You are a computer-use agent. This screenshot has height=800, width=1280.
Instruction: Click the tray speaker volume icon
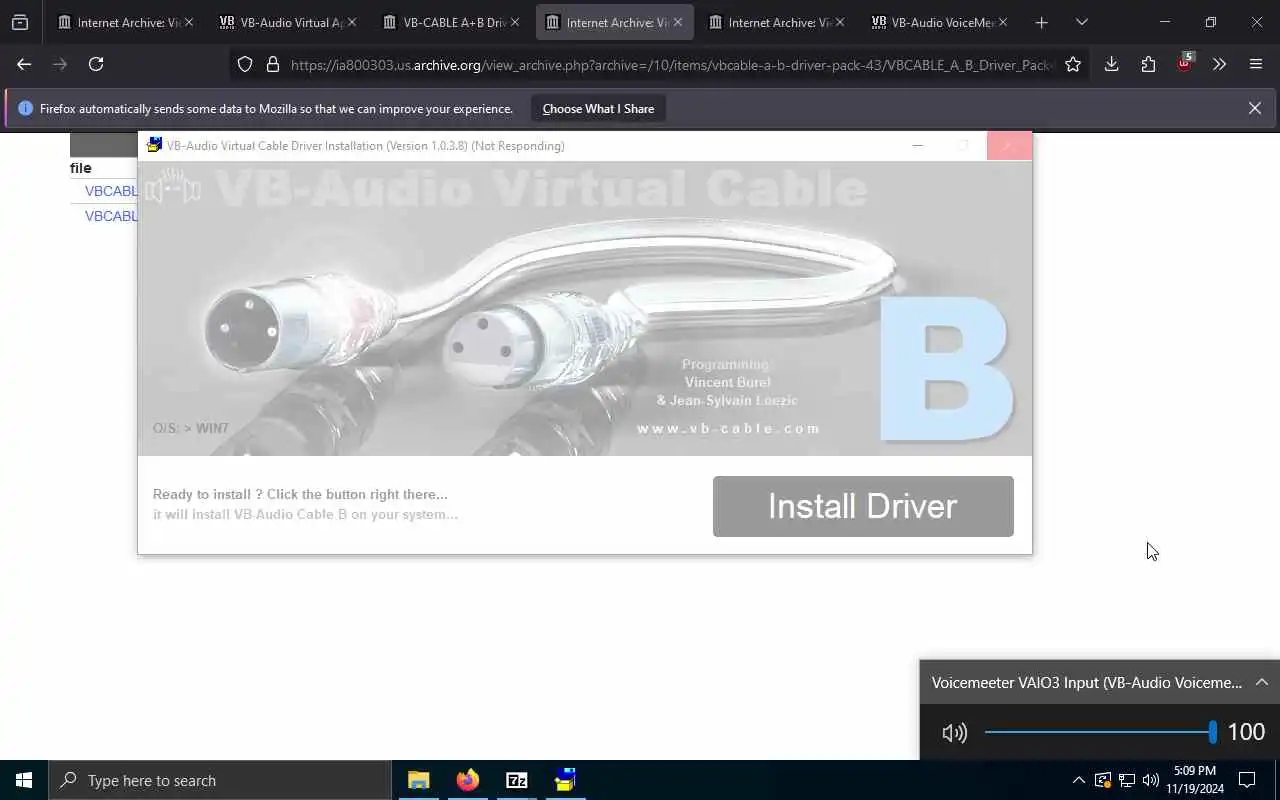point(1150,780)
